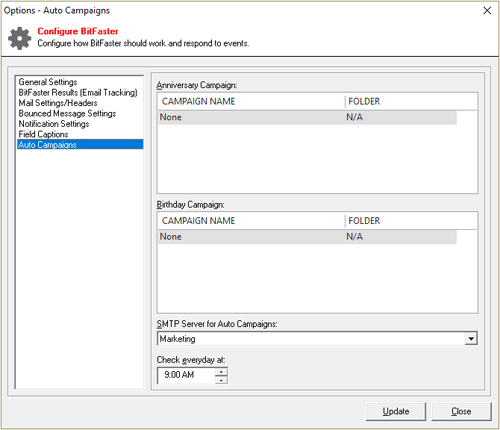
Task: Decrease check time with the down arrow
Action: pos(221,380)
